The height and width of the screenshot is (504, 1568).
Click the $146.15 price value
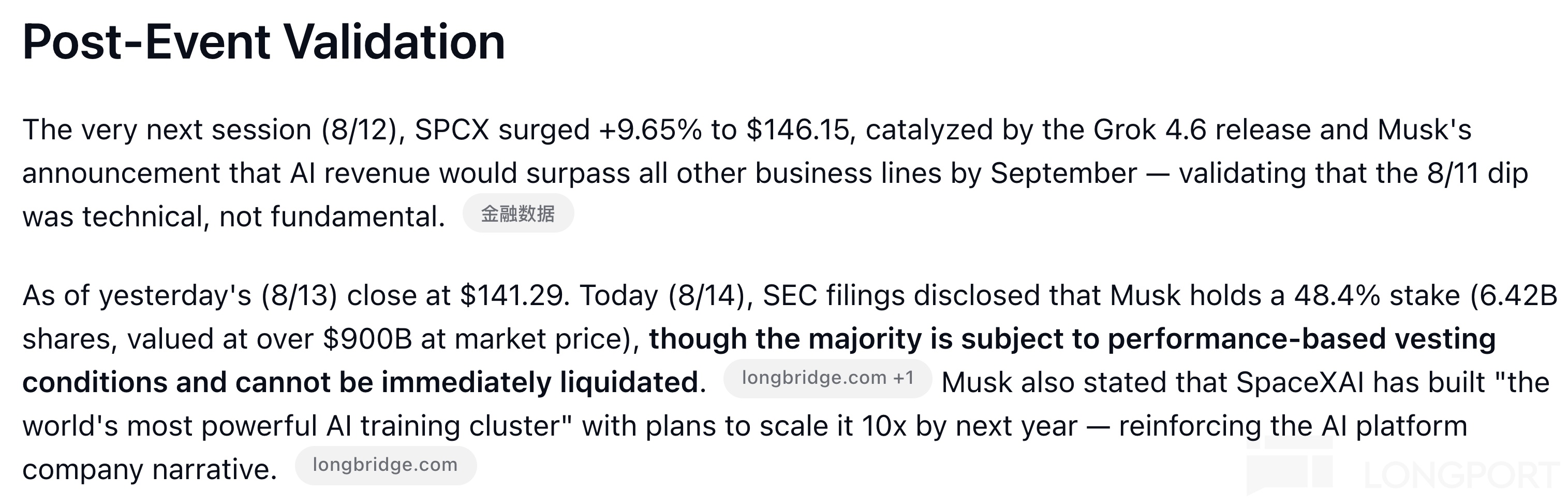tap(797, 130)
